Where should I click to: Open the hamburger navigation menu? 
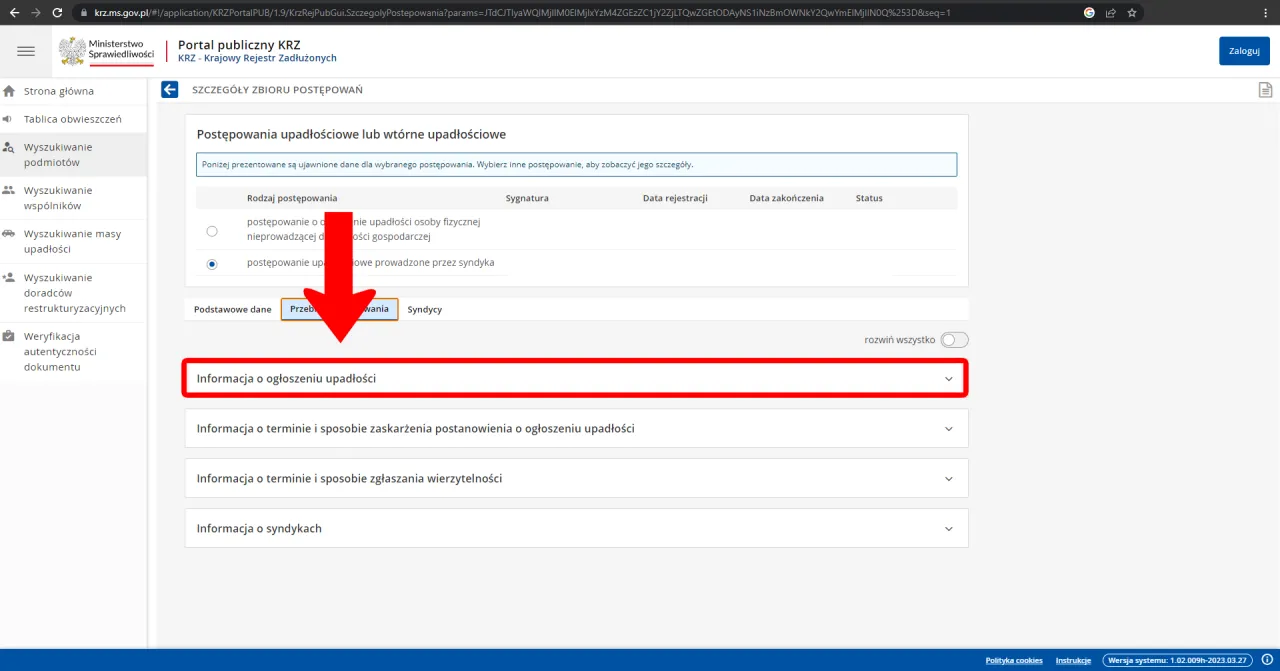[26, 51]
